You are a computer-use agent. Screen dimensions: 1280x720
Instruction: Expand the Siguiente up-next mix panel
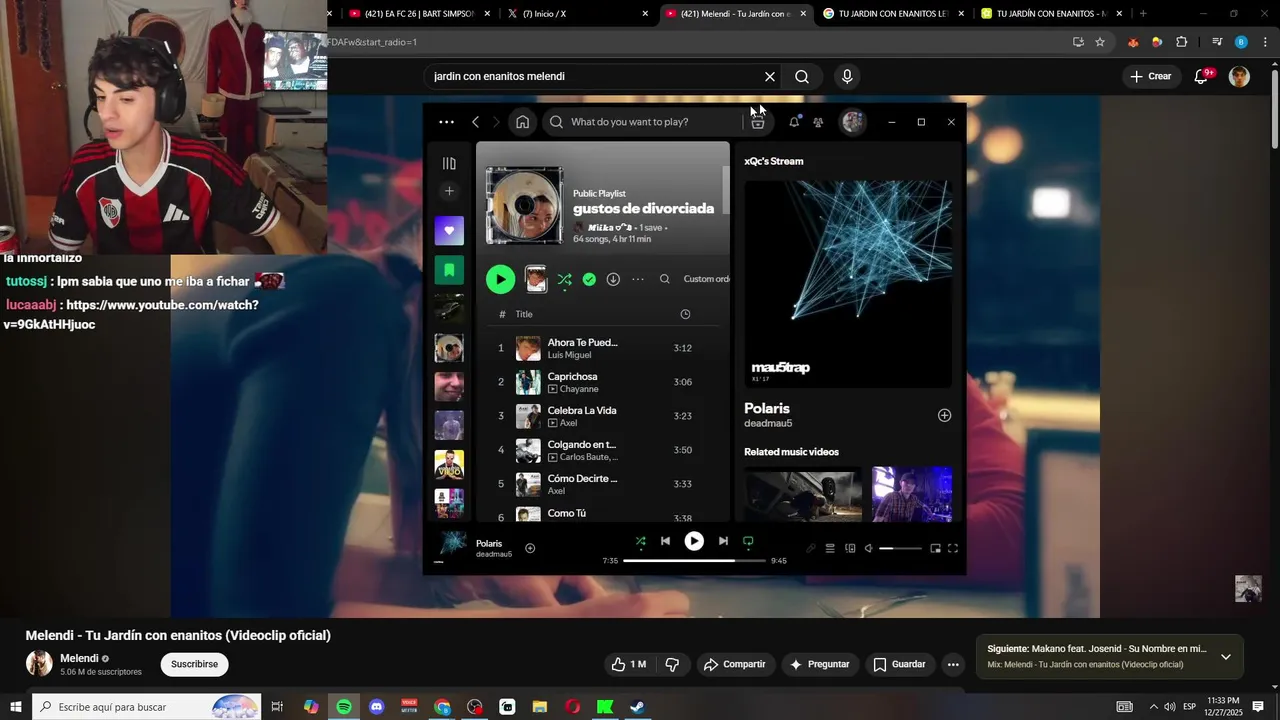(x=1225, y=657)
